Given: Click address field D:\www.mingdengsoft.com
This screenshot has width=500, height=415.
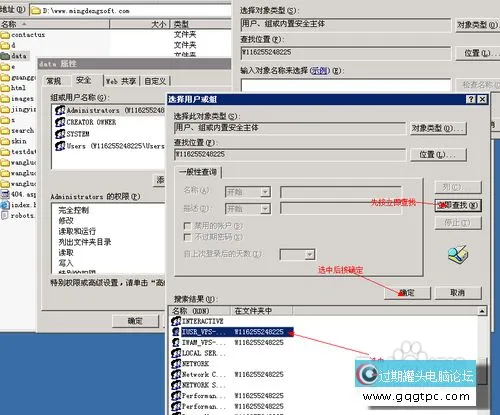Looking at the screenshot, I should pyautogui.click(x=130, y=11).
